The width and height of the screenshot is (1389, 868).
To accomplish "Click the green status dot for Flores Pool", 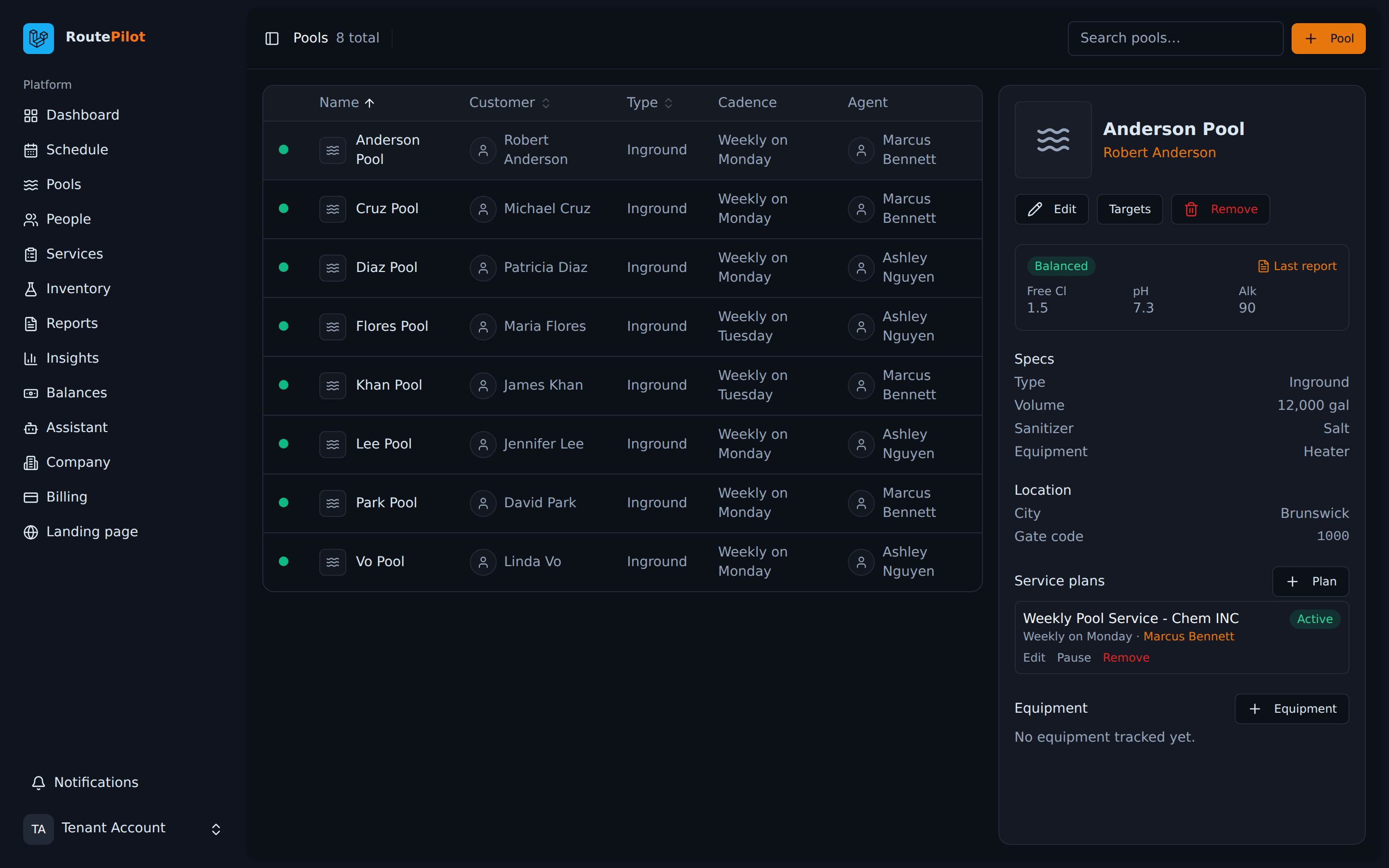I will 284,326.
